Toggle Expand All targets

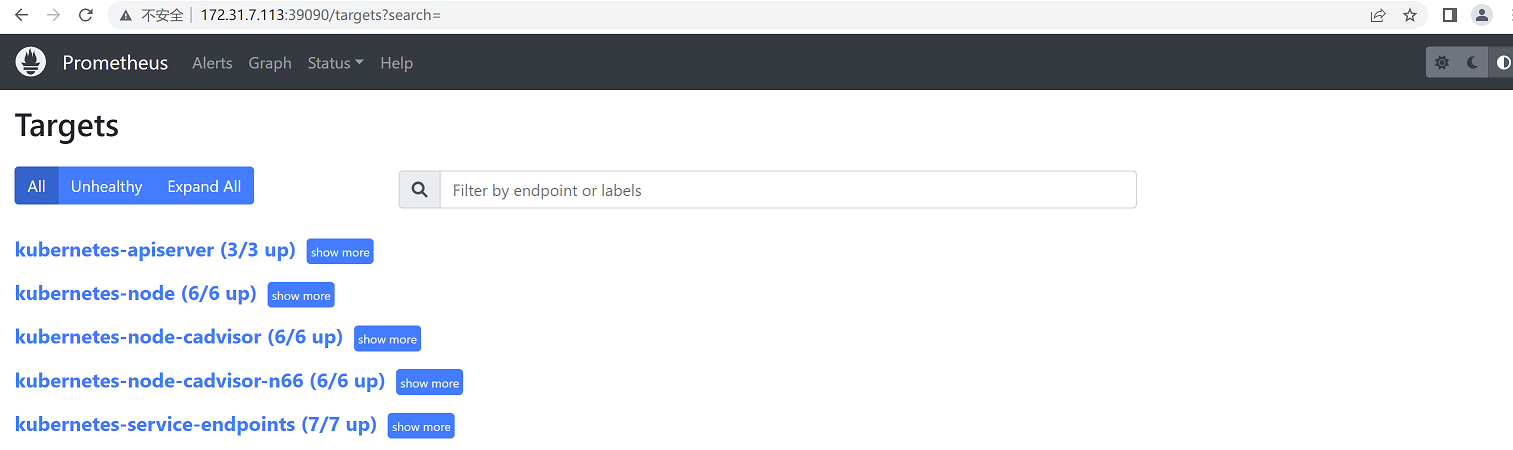(x=204, y=186)
